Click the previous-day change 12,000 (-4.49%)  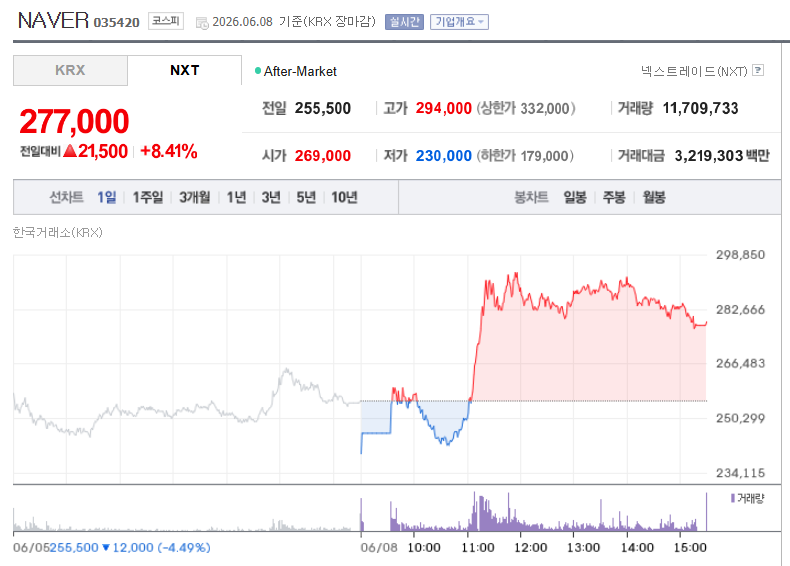(161, 547)
